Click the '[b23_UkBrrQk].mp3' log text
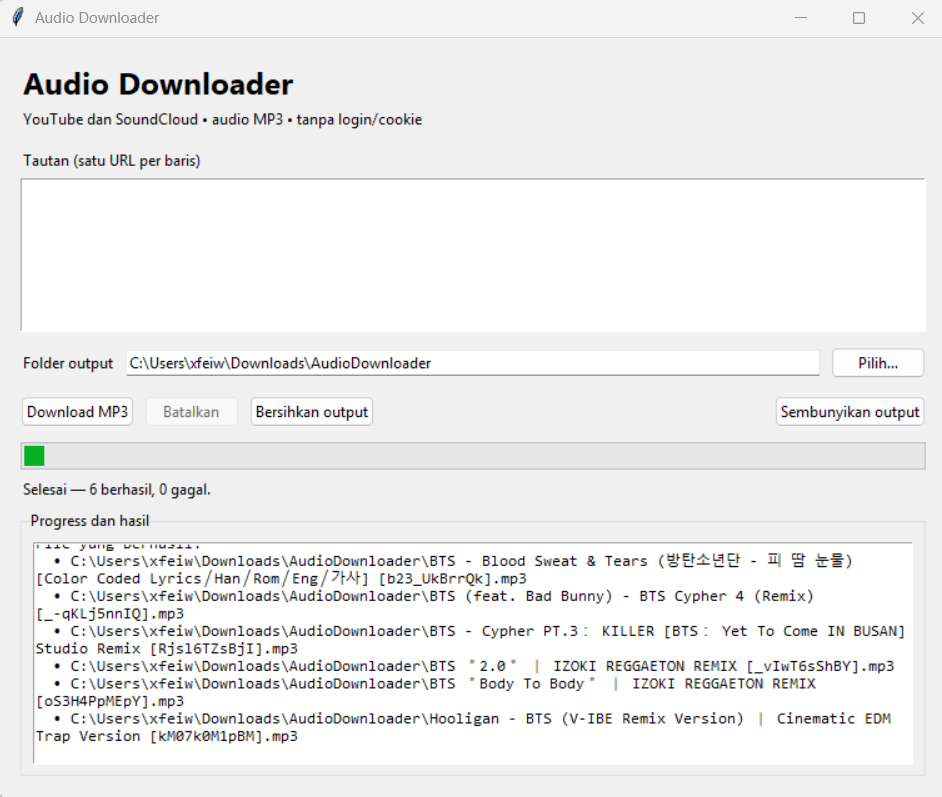The width and height of the screenshot is (942, 797). coord(452,578)
